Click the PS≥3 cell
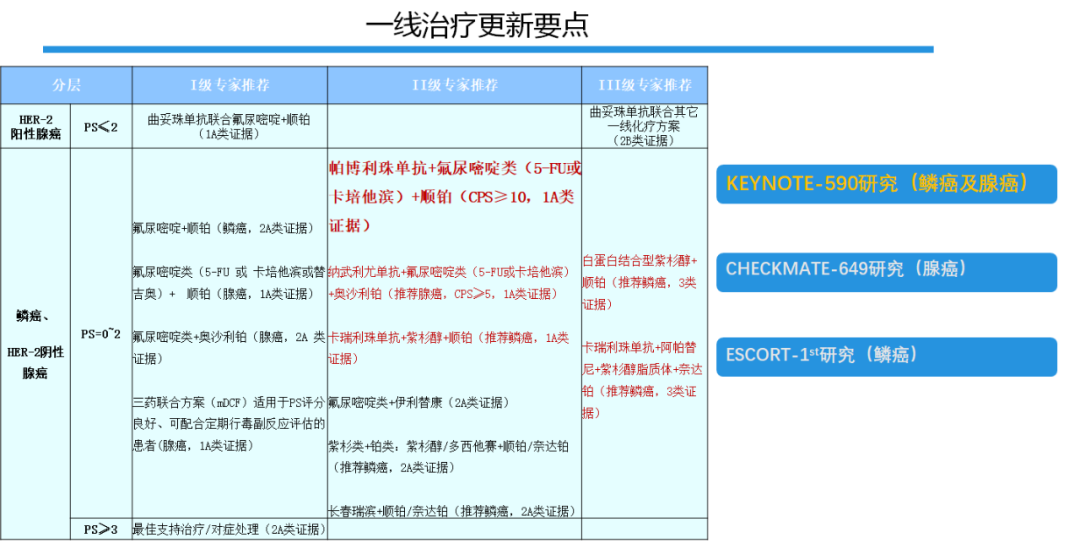 pos(100,529)
